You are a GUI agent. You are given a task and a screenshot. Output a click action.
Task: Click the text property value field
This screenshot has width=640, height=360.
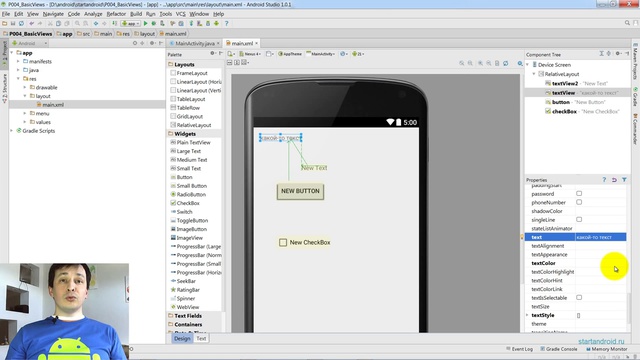[600, 237]
